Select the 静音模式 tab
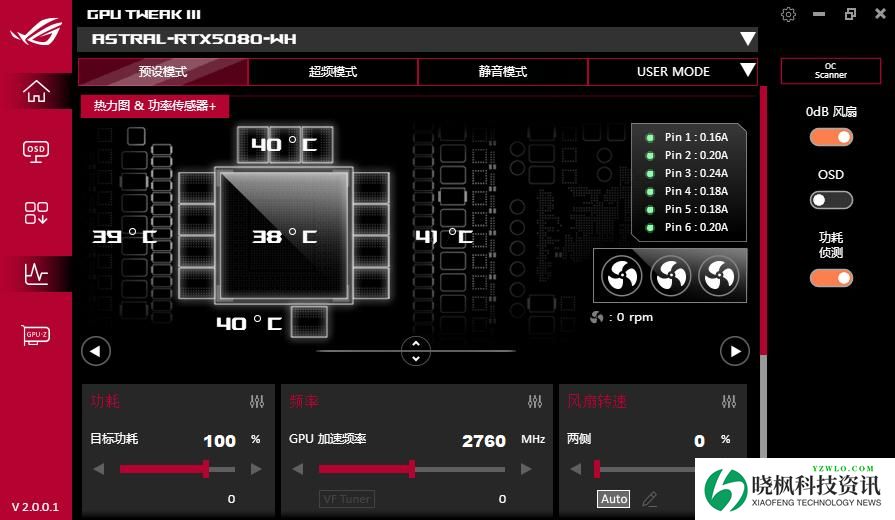The width and height of the screenshot is (895, 520). 503,72
